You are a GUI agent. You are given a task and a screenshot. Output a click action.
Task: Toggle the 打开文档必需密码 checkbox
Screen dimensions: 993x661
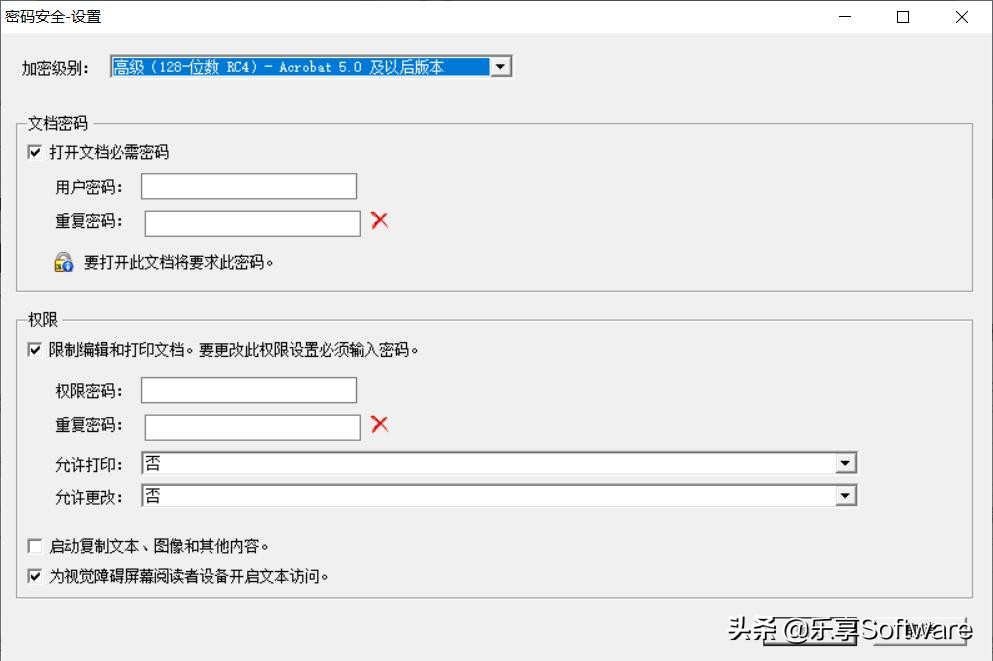click(x=35, y=153)
